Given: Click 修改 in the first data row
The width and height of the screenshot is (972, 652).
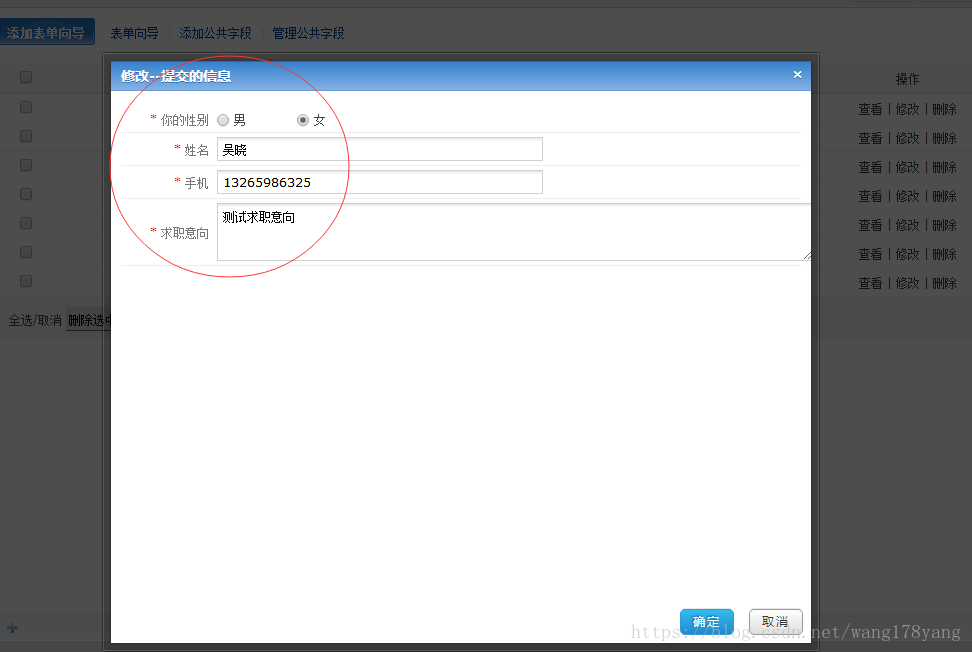Looking at the screenshot, I should click(x=908, y=109).
